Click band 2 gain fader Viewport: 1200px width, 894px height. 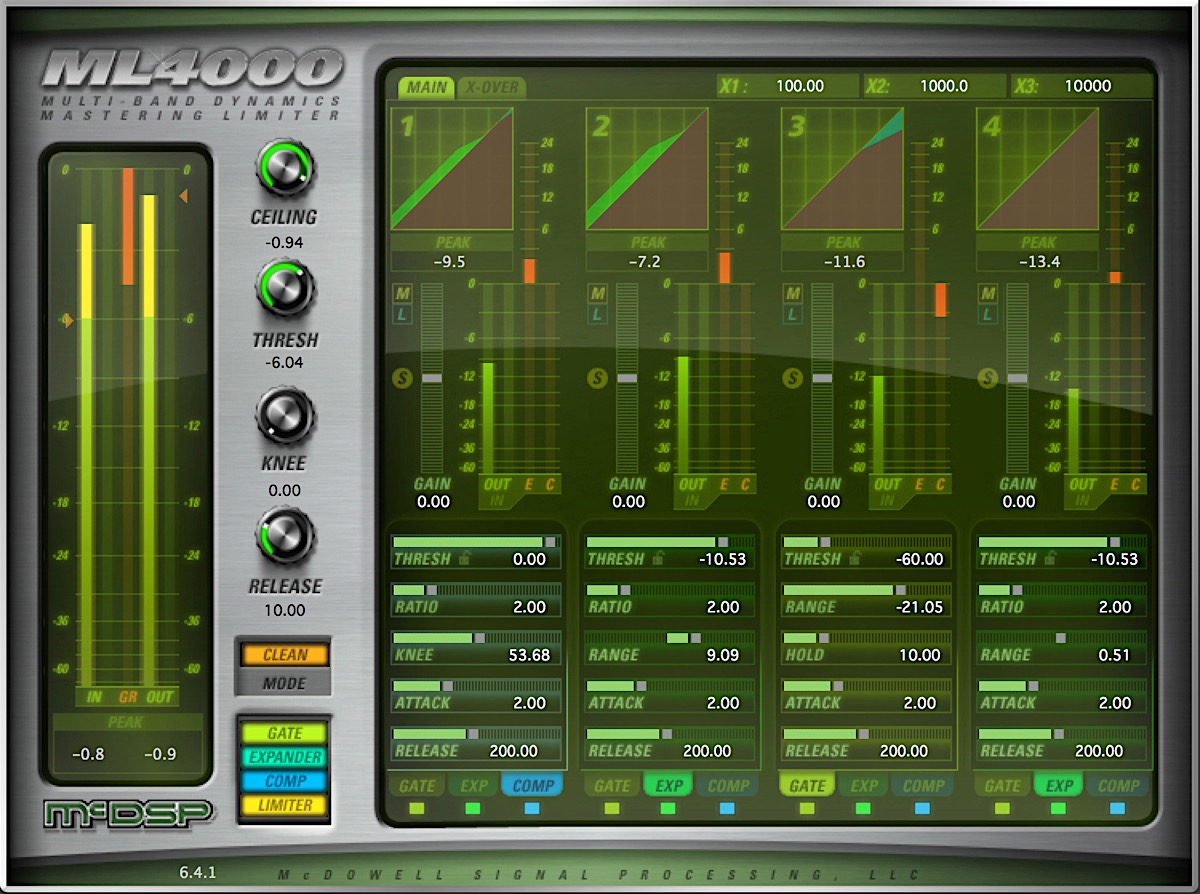click(627, 378)
